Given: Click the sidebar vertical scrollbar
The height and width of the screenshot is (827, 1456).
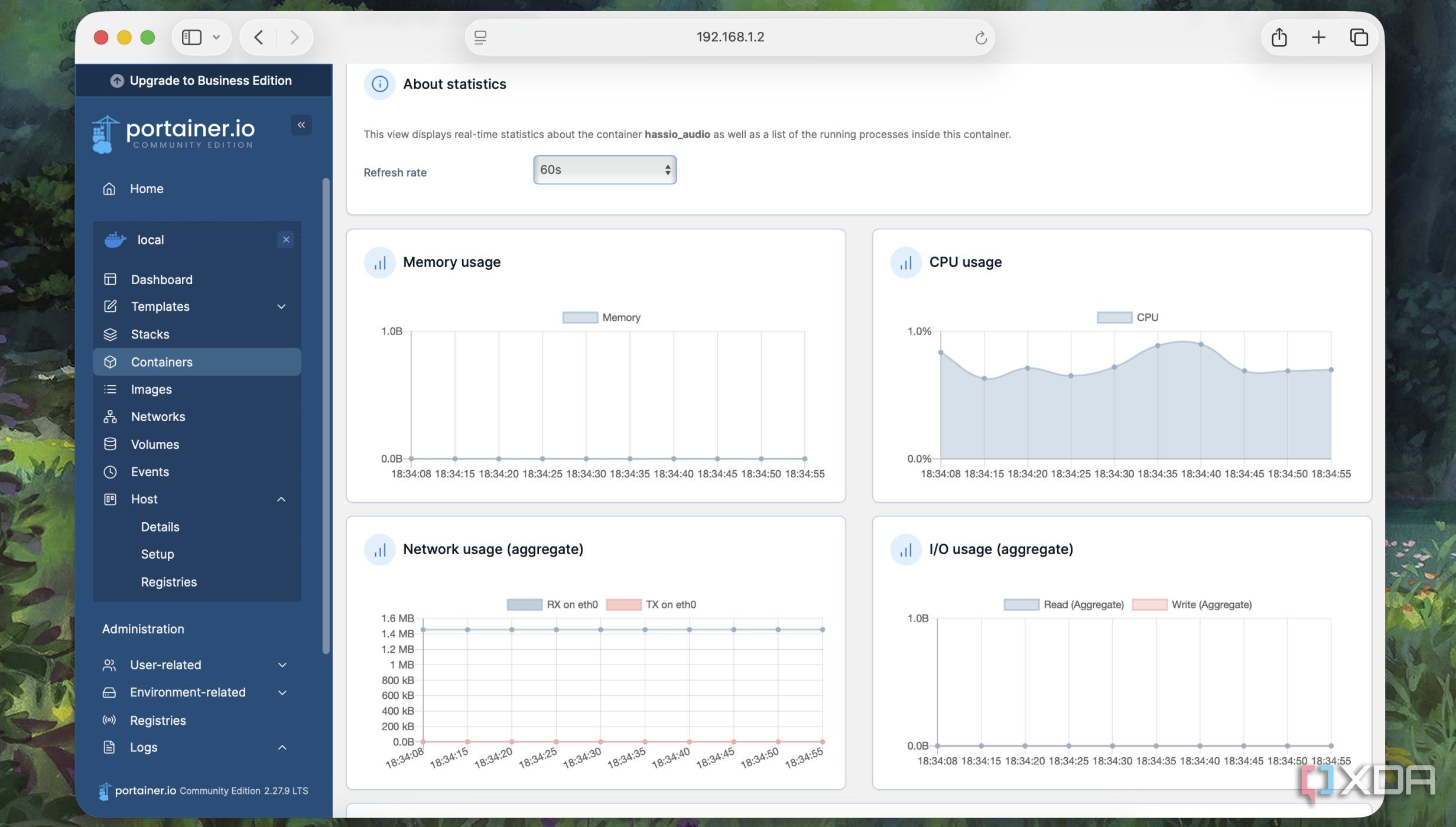Looking at the screenshot, I should tap(326, 415).
